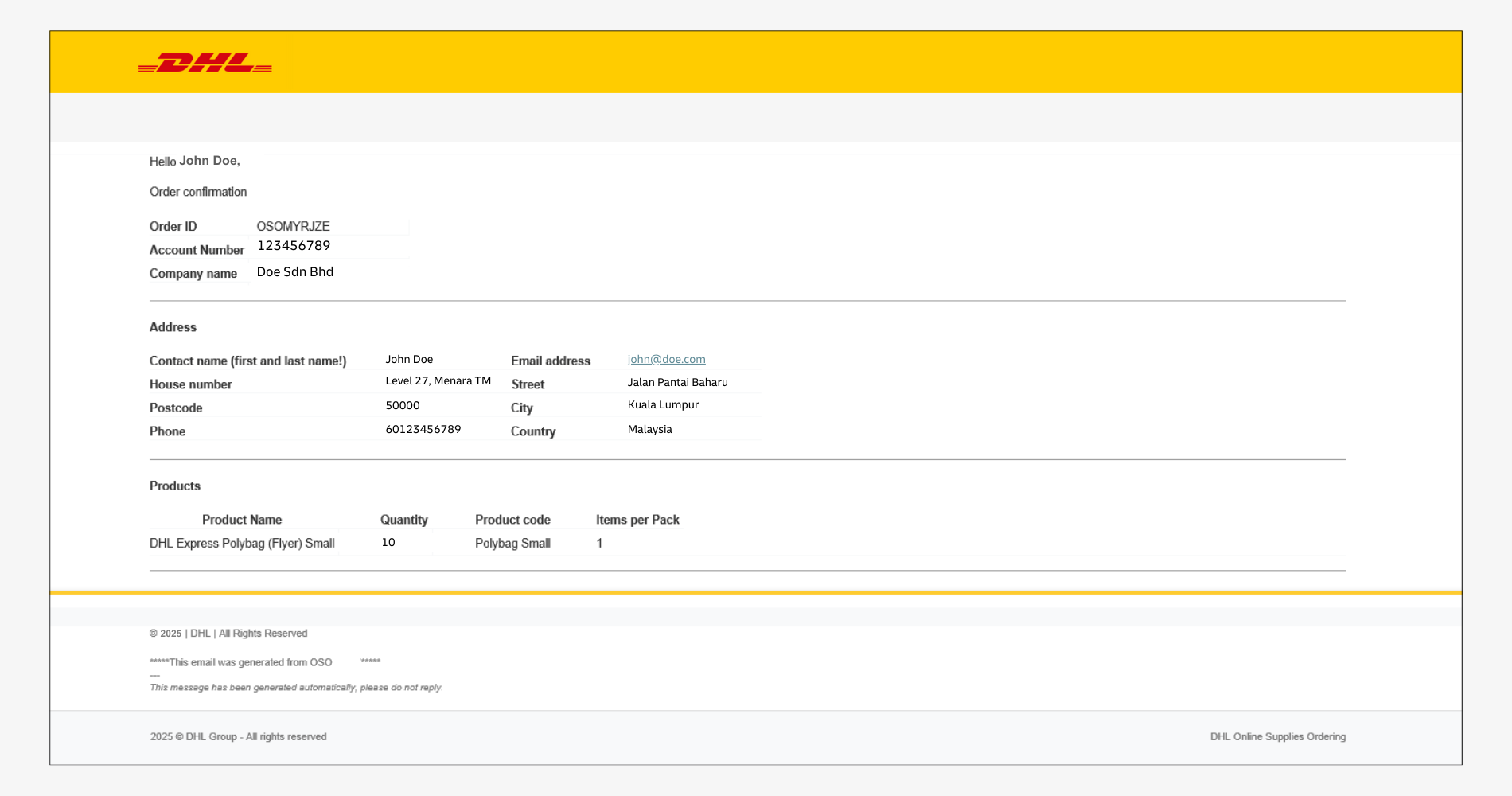
Task: Click the DHL logo in header
Action: 205,63
